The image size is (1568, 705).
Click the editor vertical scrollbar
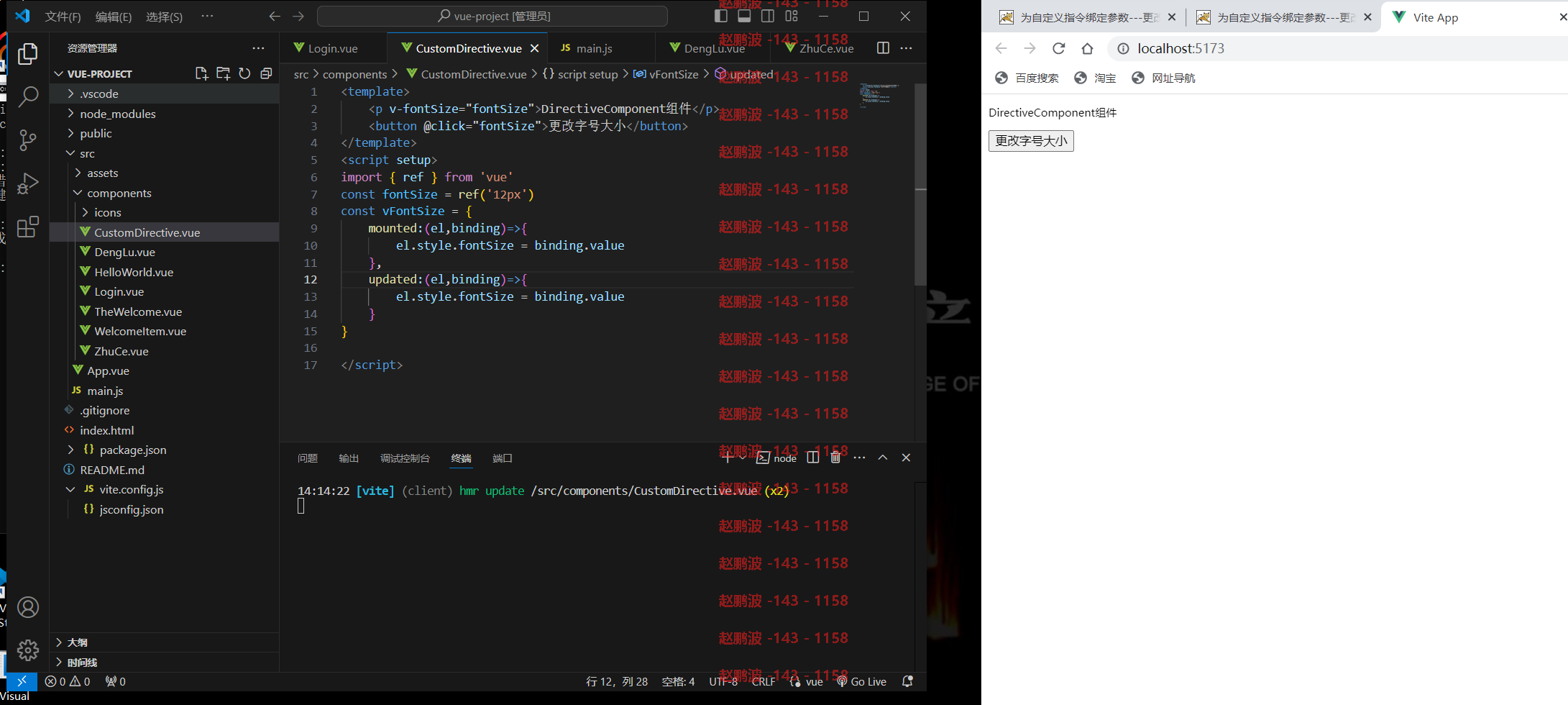pos(920,186)
